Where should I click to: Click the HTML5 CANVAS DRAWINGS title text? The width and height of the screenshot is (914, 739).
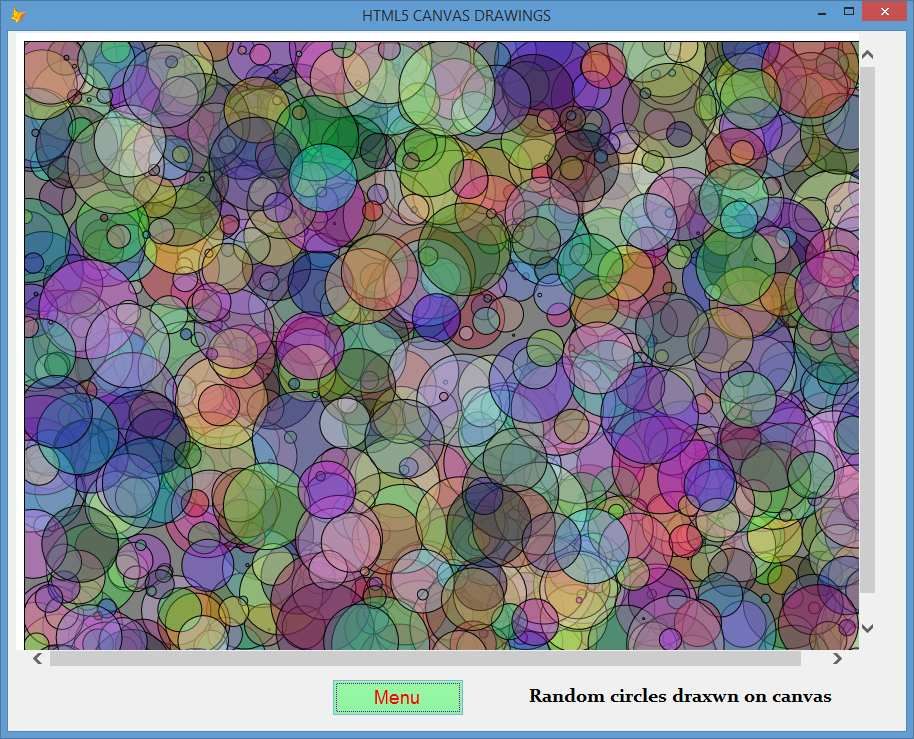coord(455,15)
